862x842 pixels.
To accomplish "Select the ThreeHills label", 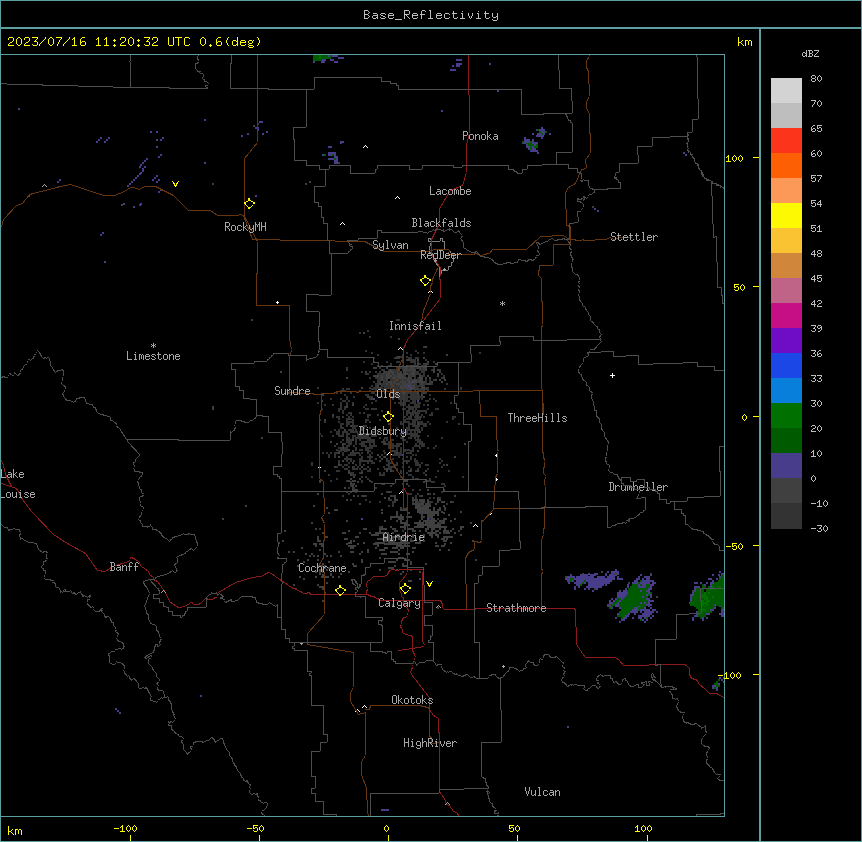I will [537, 418].
